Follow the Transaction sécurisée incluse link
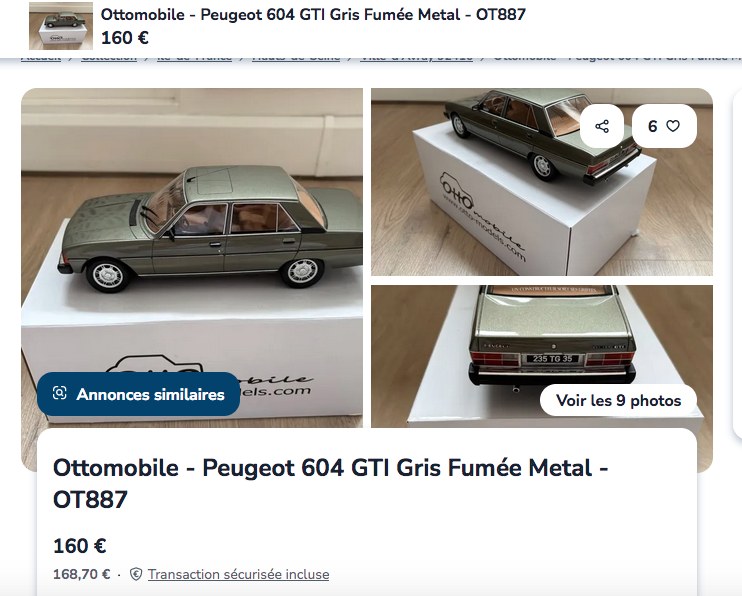742x596 pixels. click(238, 574)
